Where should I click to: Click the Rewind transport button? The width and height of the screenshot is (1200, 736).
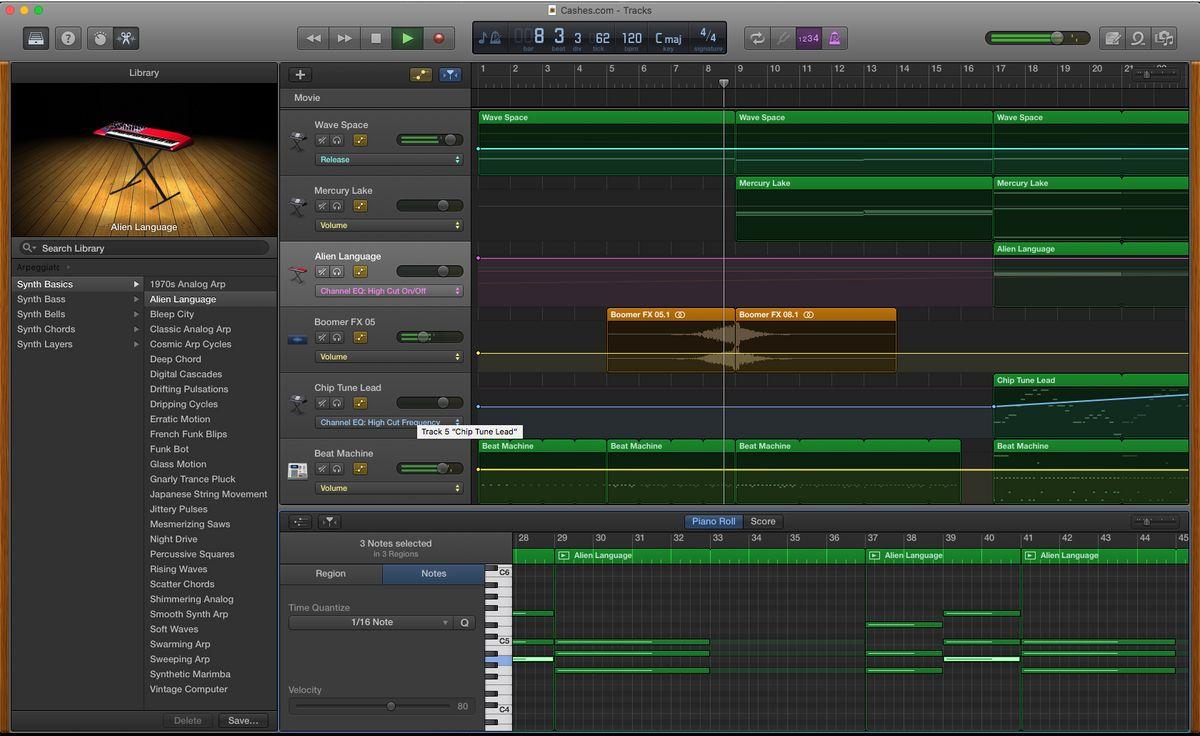tap(313, 38)
